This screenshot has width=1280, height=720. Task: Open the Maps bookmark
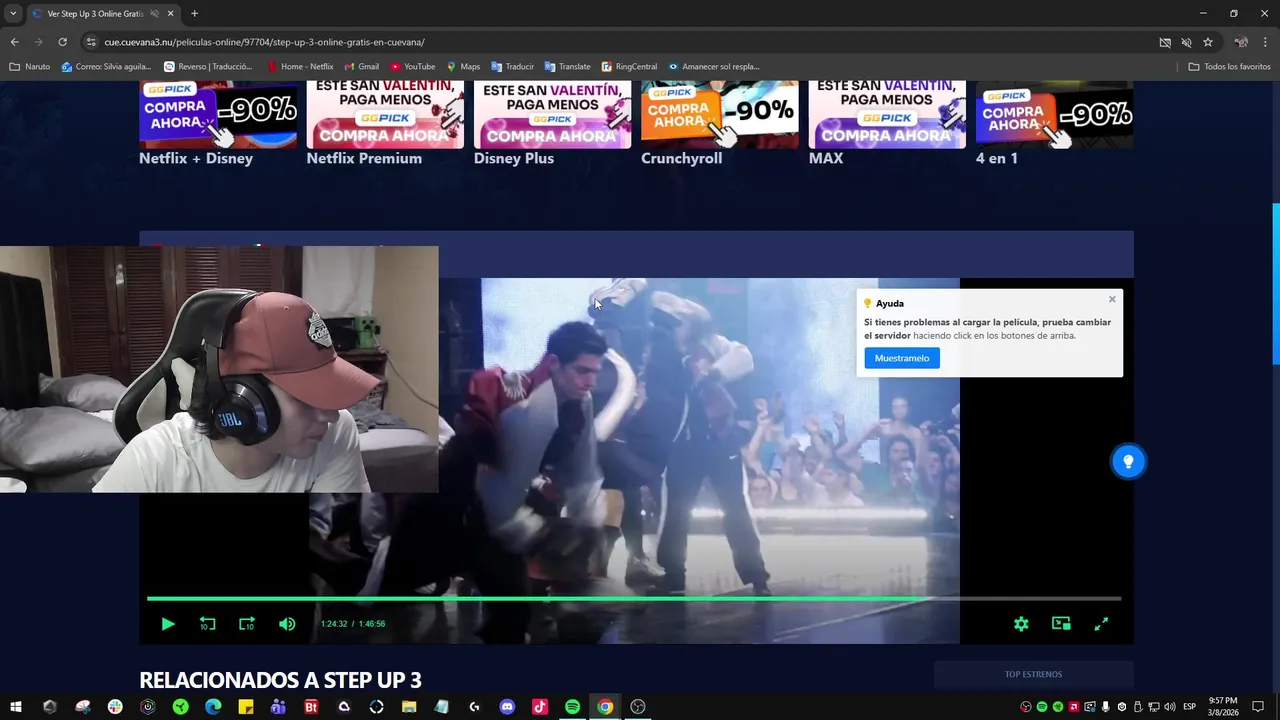click(463, 67)
